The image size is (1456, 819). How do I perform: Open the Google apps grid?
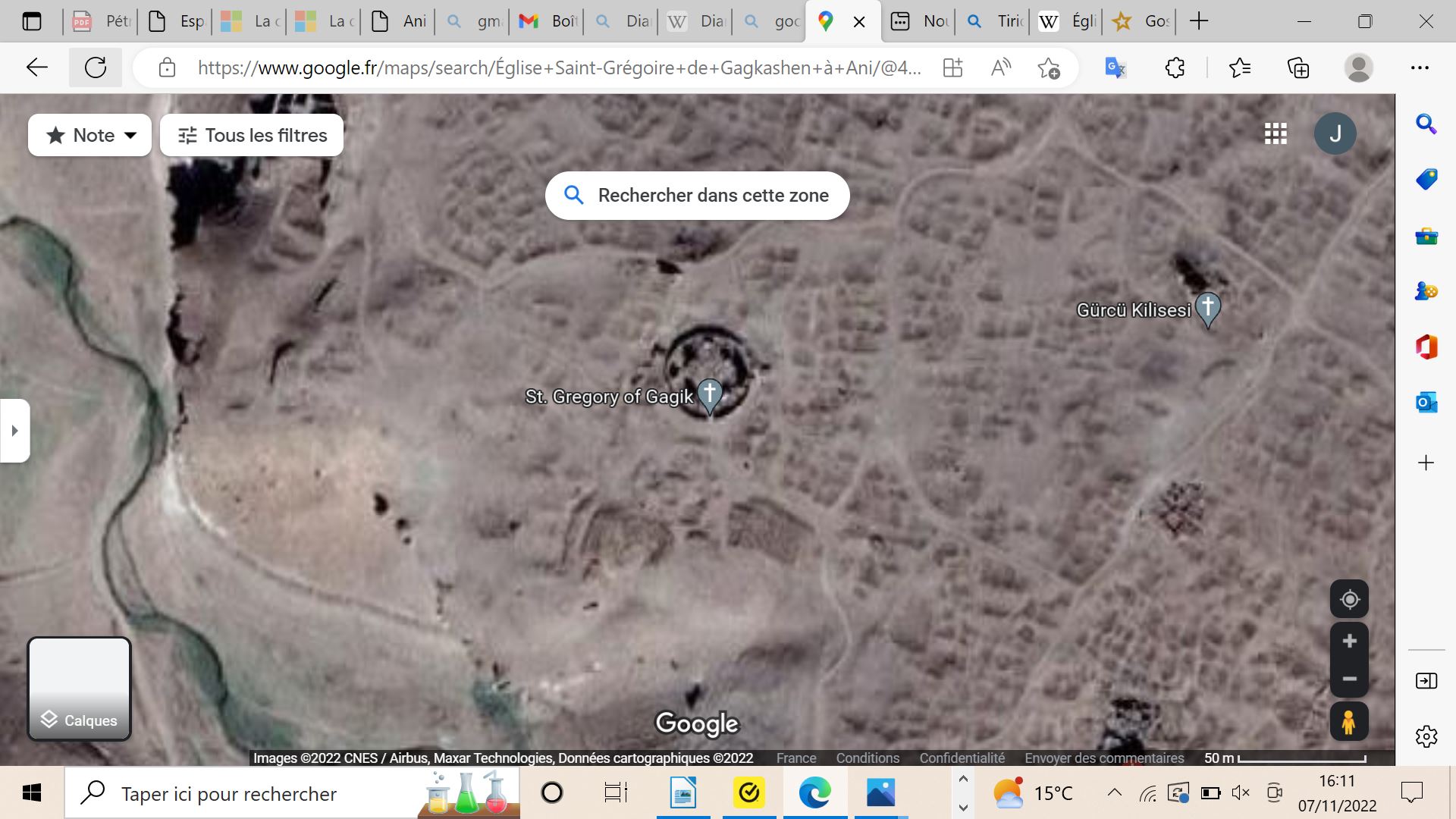tap(1276, 134)
